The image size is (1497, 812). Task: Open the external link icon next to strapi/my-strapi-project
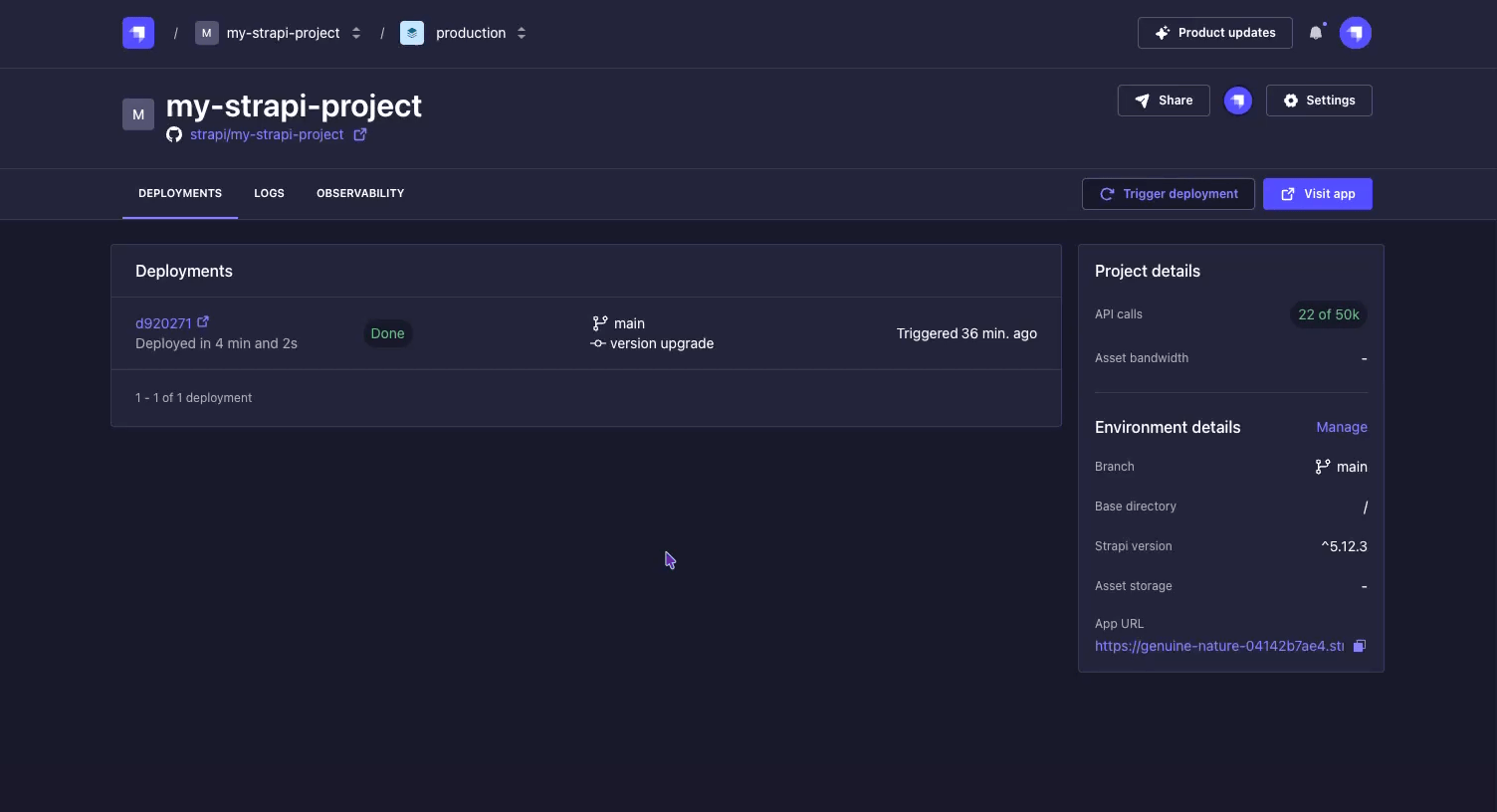360,134
